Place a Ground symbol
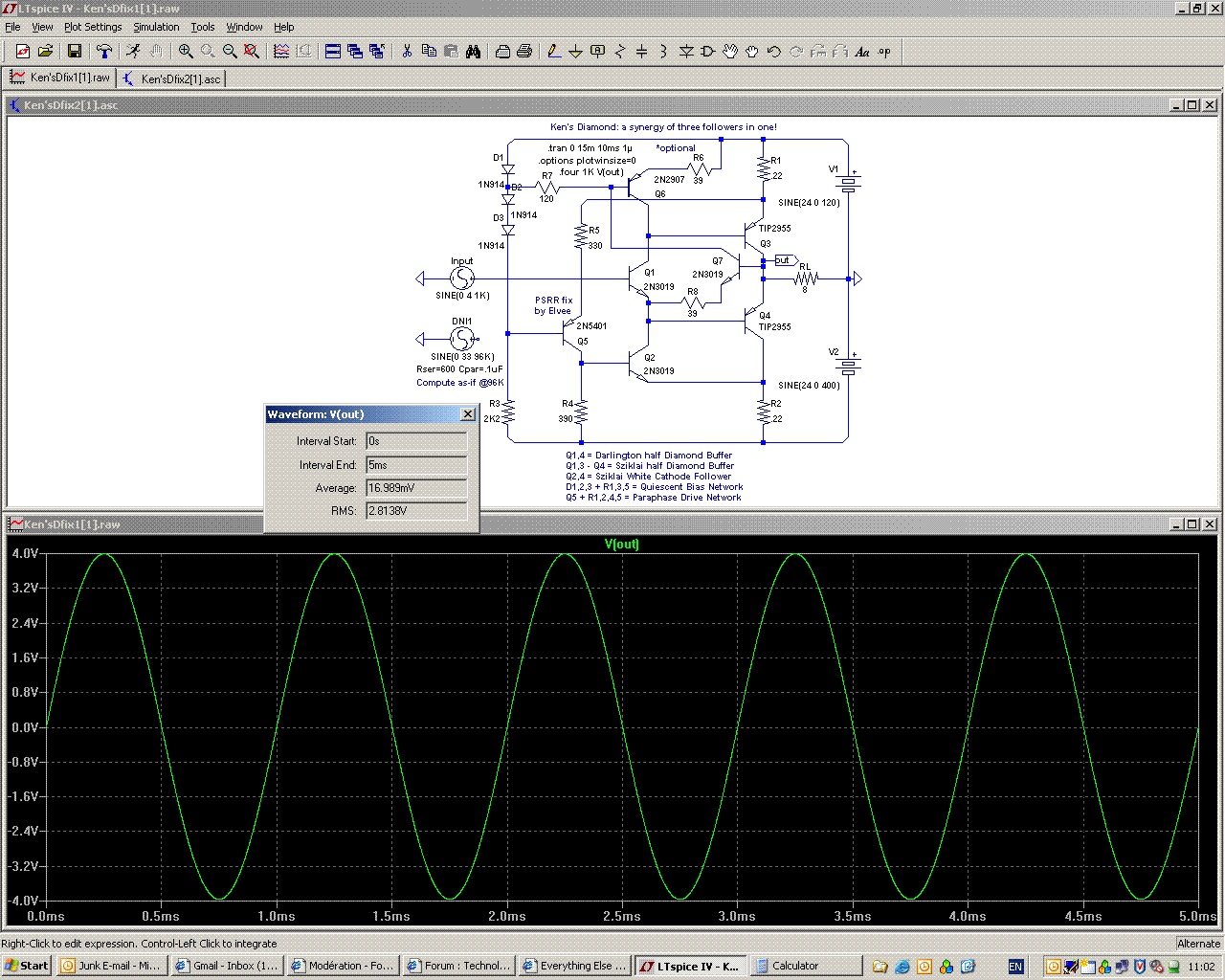Viewport: 1225px width, 980px height. (575, 52)
